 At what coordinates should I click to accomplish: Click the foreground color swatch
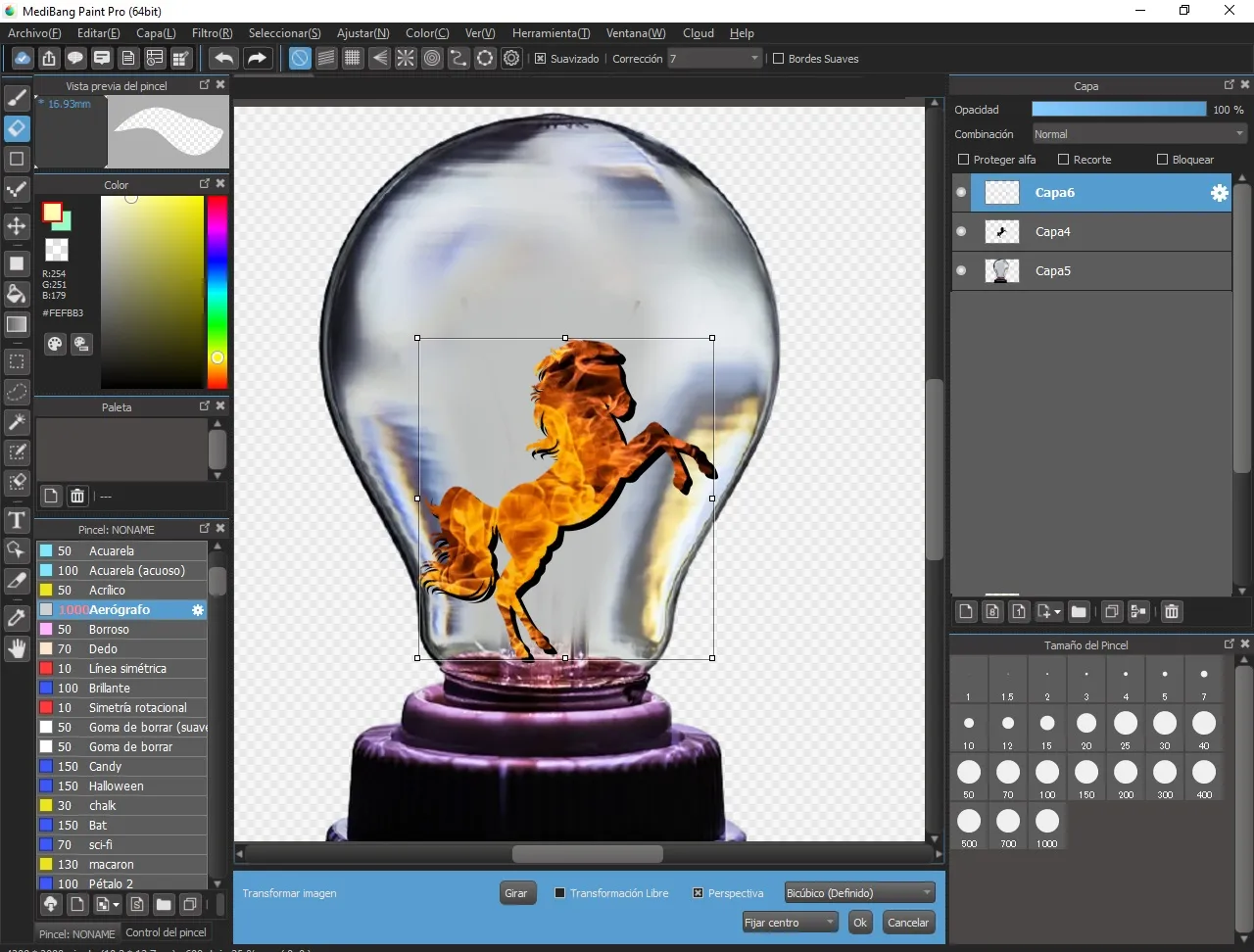(52, 213)
